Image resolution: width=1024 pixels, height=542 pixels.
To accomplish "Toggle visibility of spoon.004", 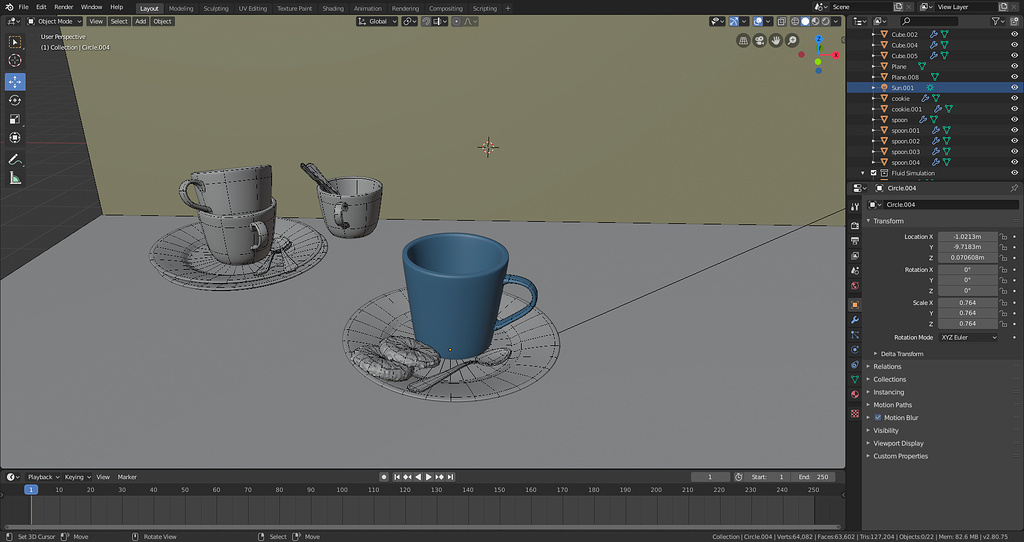I will click(x=1014, y=162).
